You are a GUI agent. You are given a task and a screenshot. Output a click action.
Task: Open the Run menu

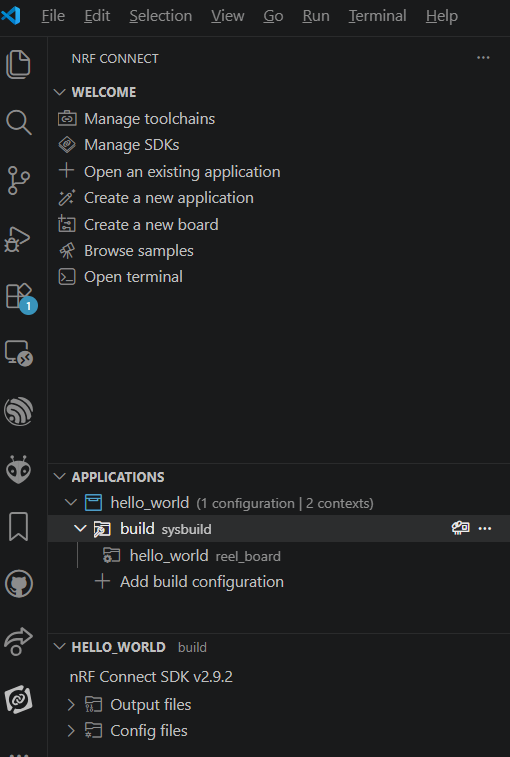316,16
